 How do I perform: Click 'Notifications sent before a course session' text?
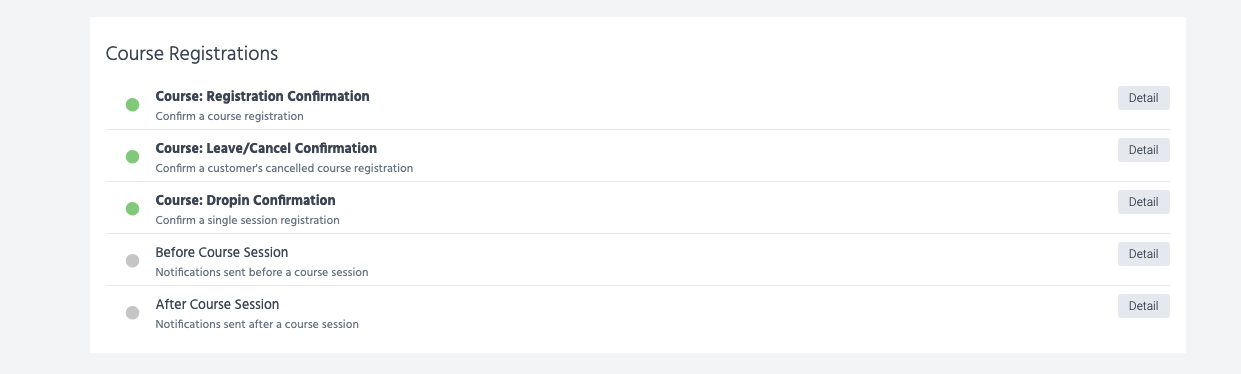[261, 272]
